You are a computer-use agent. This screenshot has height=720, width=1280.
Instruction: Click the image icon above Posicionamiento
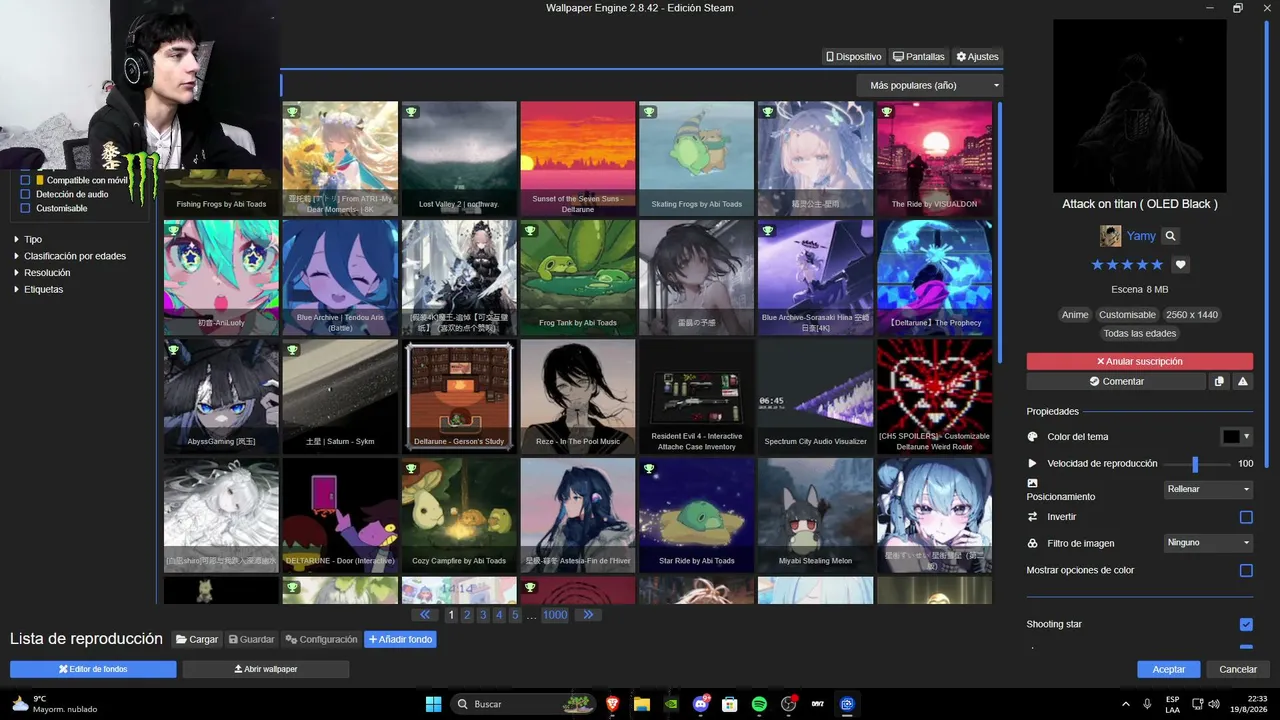(1033, 483)
